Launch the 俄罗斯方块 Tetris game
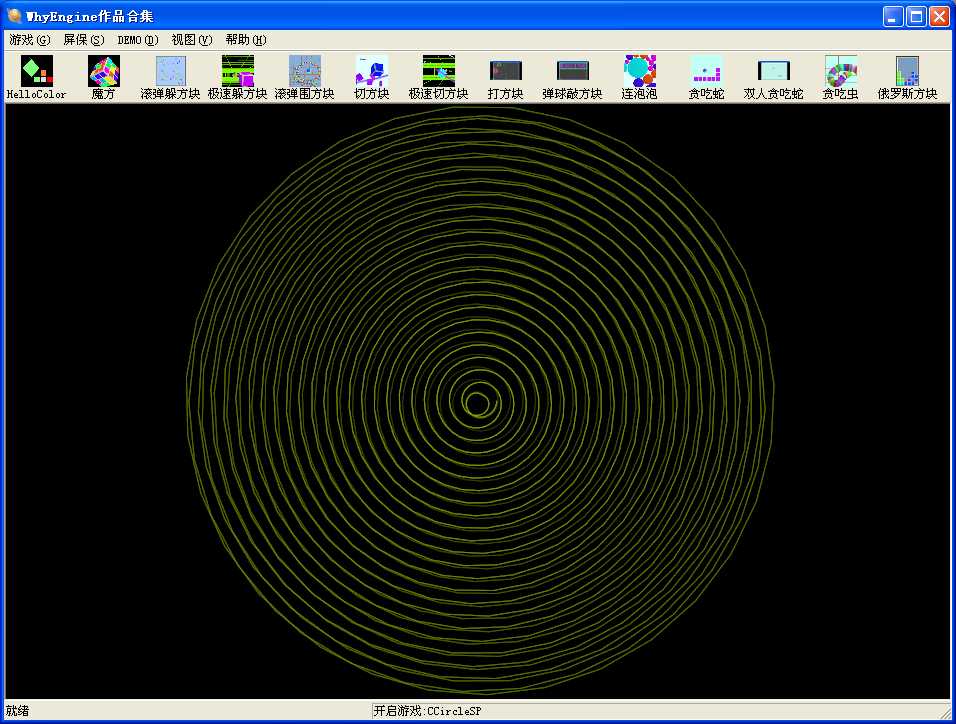The width and height of the screenshot is (956, 724). pos(908,72)
